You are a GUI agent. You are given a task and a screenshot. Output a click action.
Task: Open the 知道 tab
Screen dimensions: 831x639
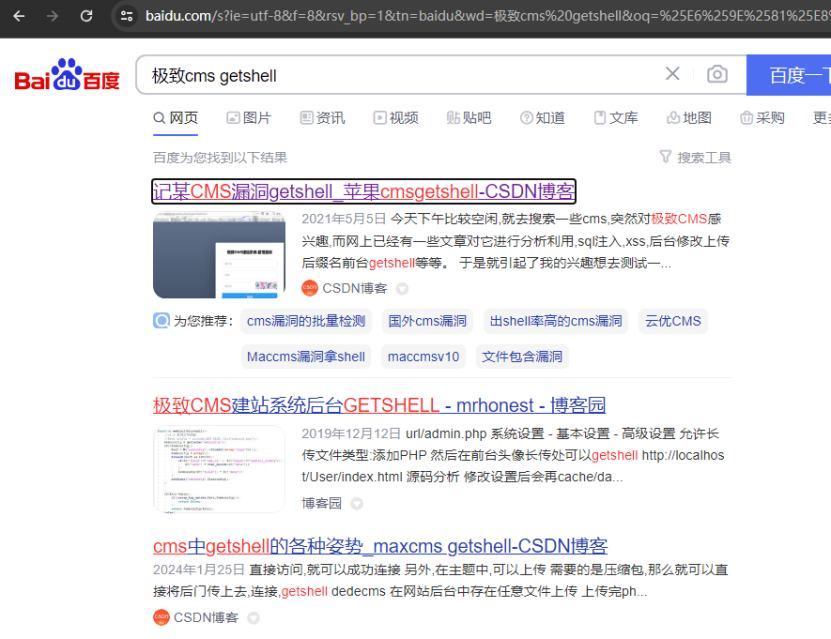click(542, 118)
